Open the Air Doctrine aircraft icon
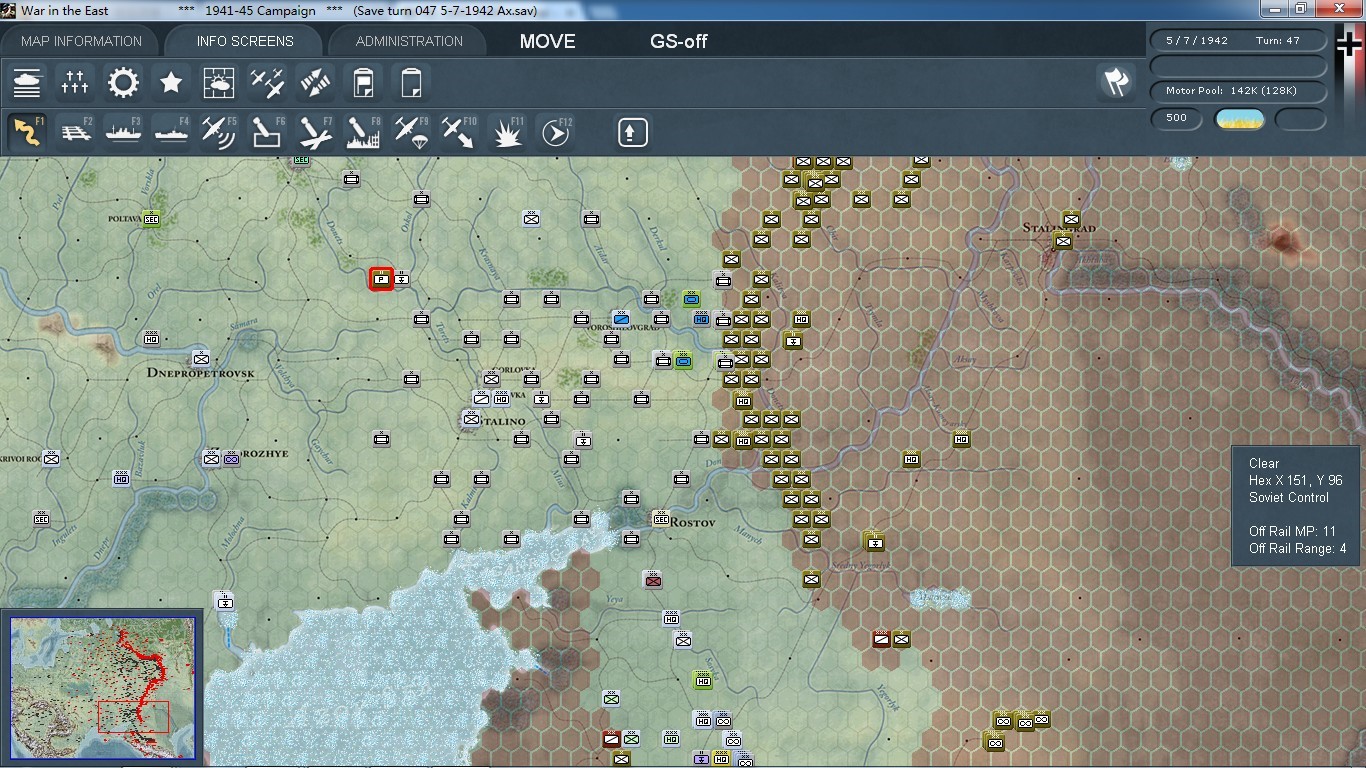The height and width of the screenshot is (768, 1366). point(267,83)
